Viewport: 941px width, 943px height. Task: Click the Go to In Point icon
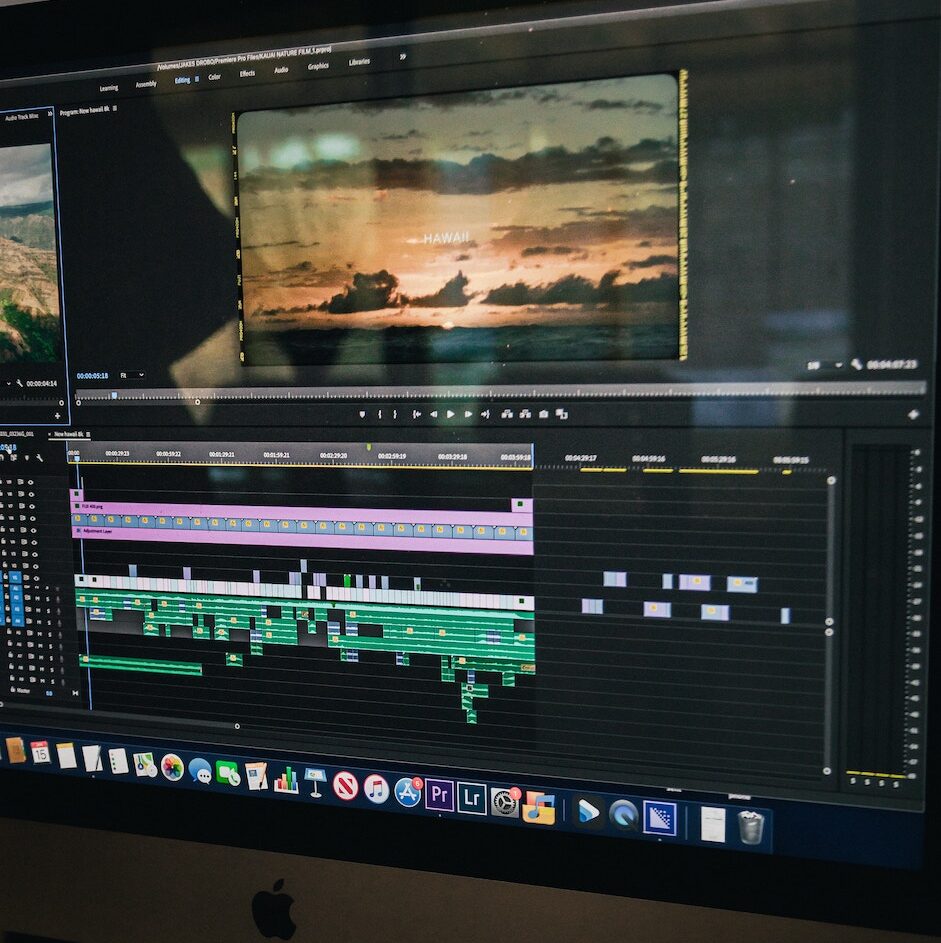[x=418, y=414]
